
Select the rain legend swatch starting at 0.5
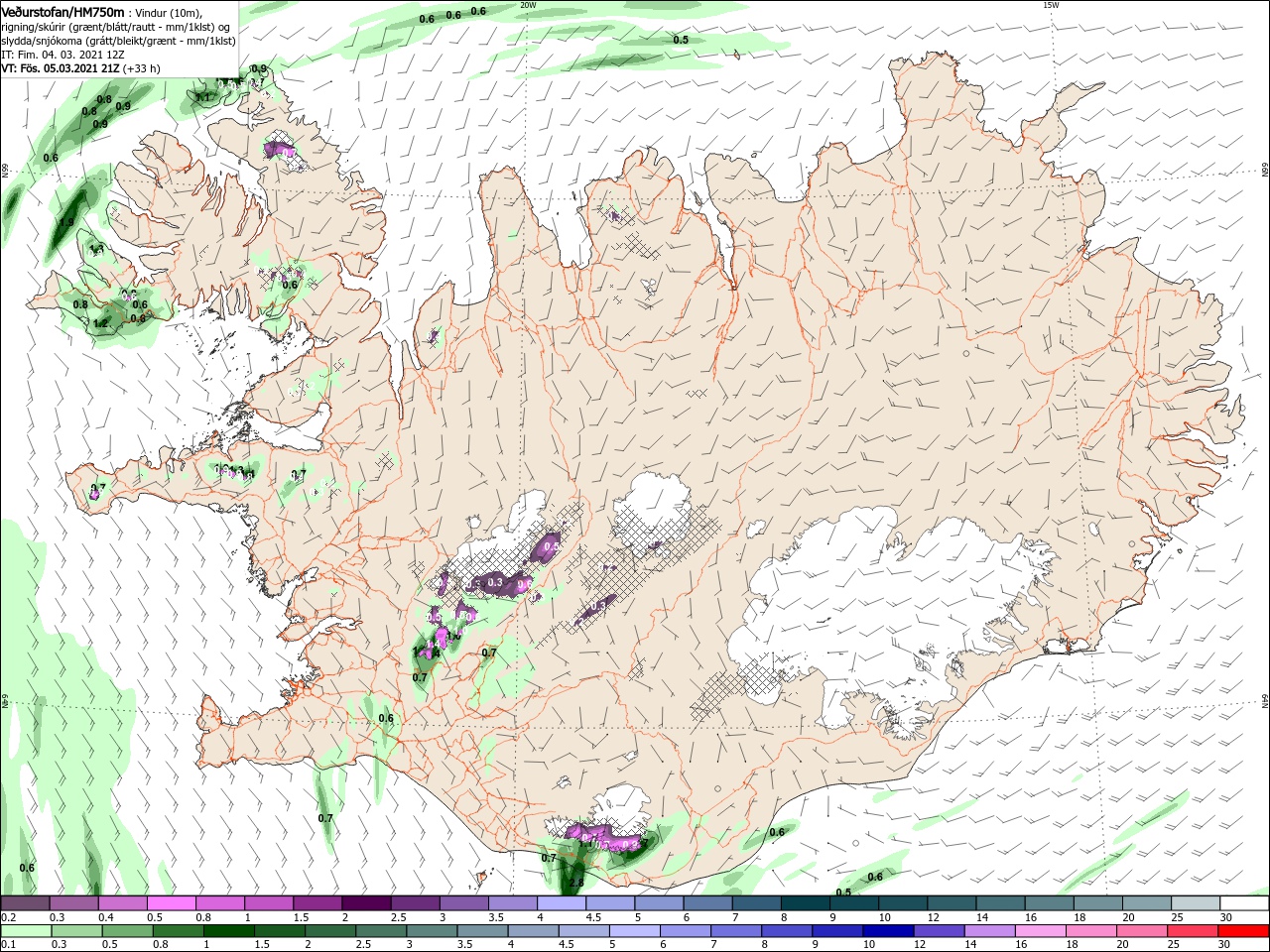(127, 931)
